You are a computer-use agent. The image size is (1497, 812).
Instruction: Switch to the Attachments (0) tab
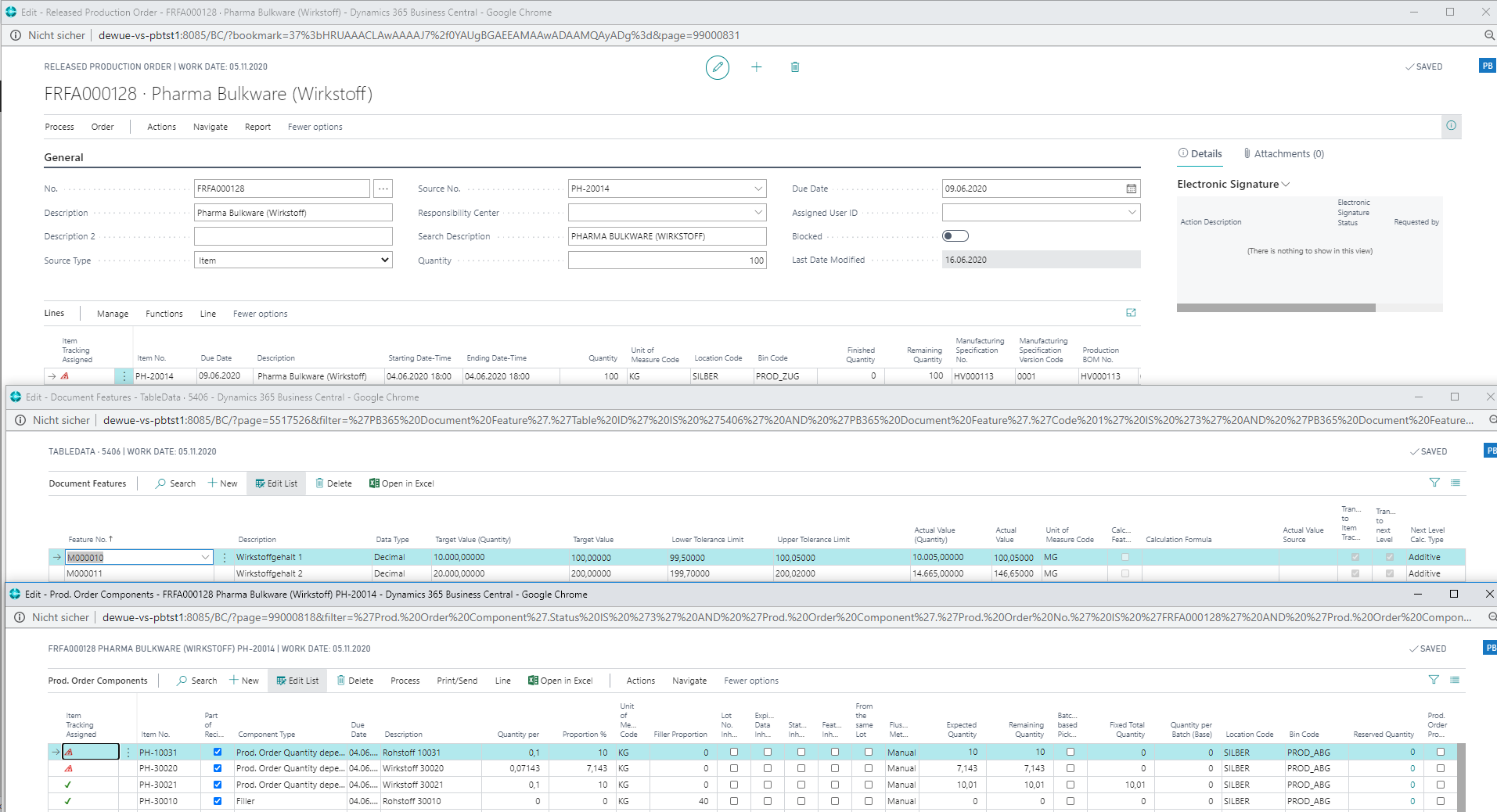(1283, 154)
